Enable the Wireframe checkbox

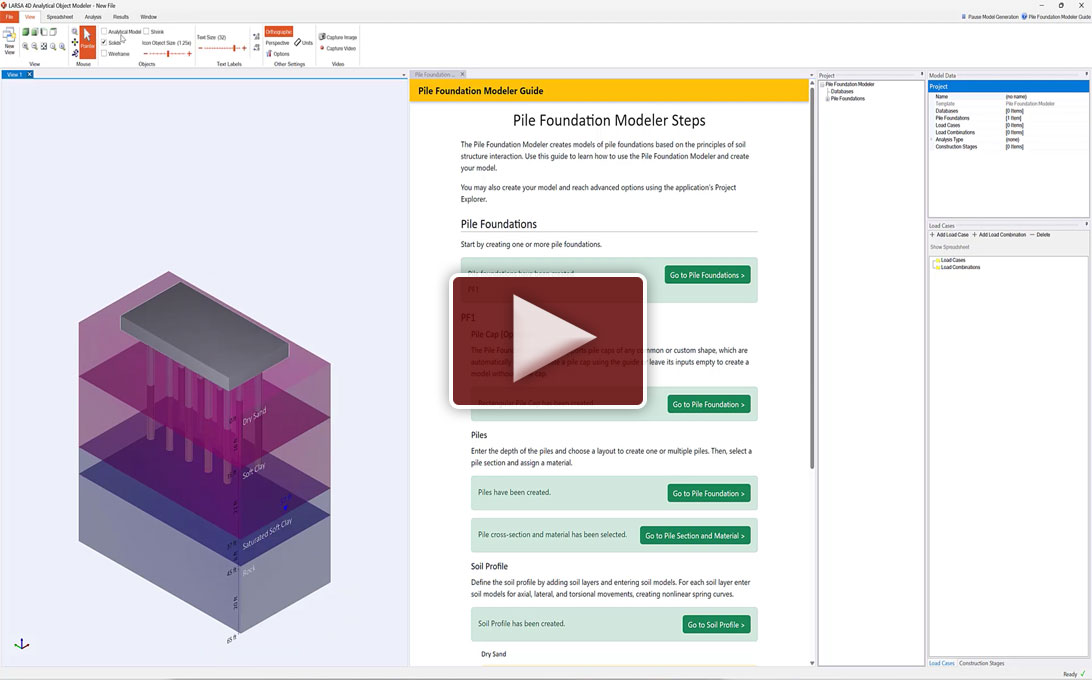tap(104, 54)
